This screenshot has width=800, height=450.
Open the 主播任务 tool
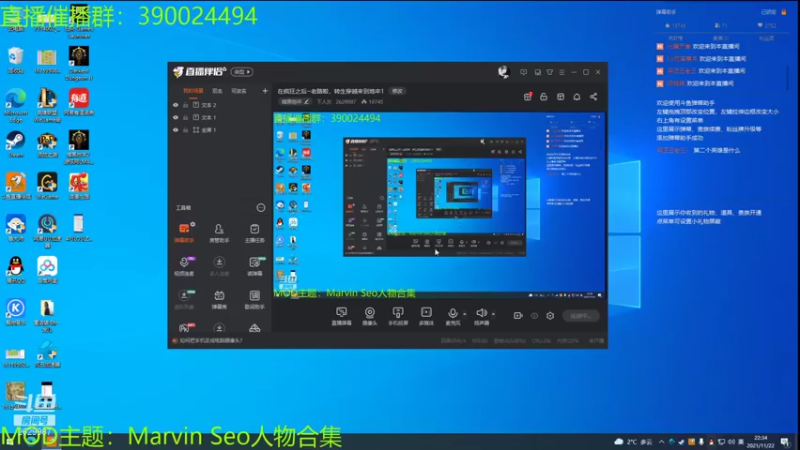point(254,233)
